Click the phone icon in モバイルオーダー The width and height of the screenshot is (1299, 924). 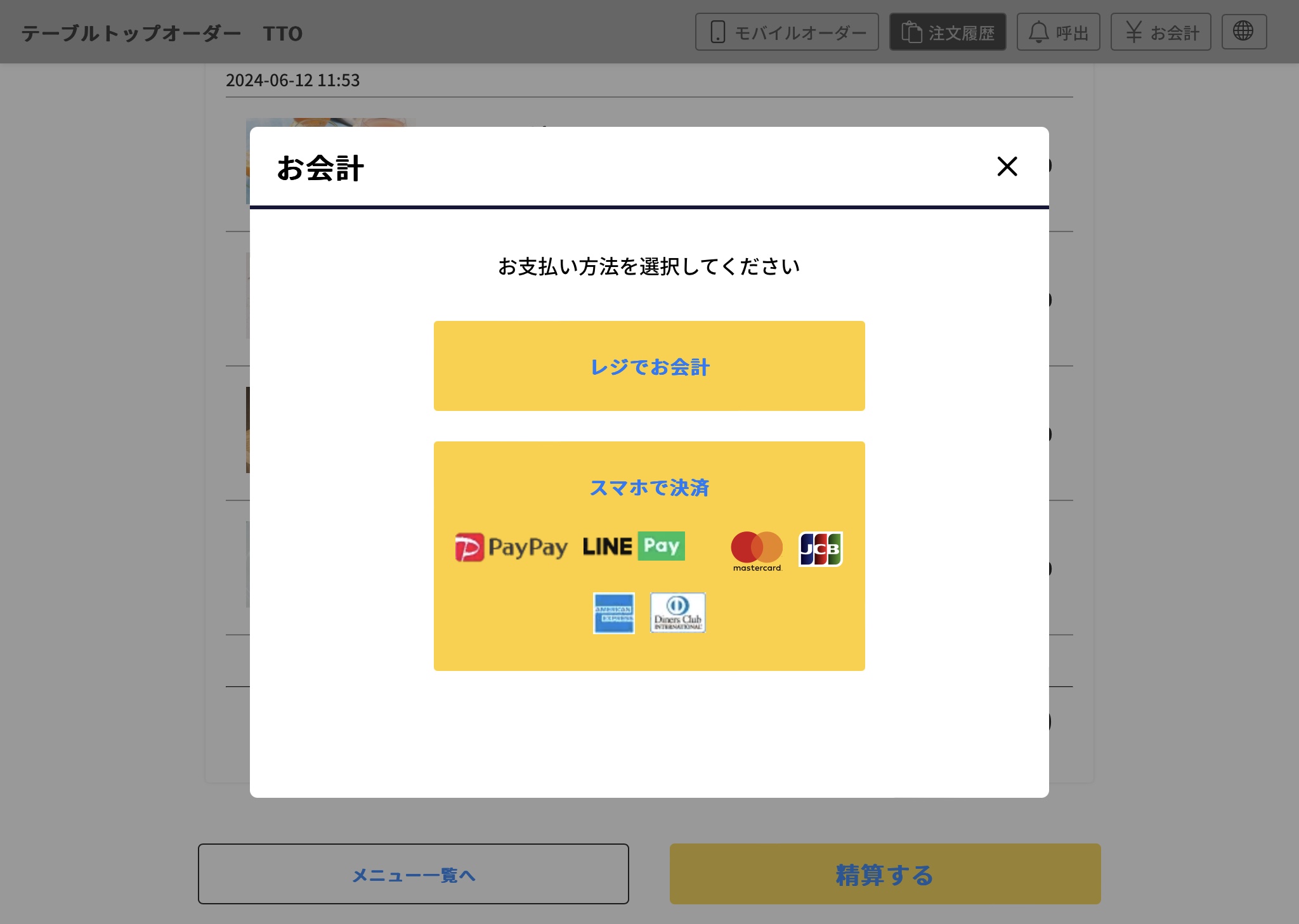click(x=717, y=32)
